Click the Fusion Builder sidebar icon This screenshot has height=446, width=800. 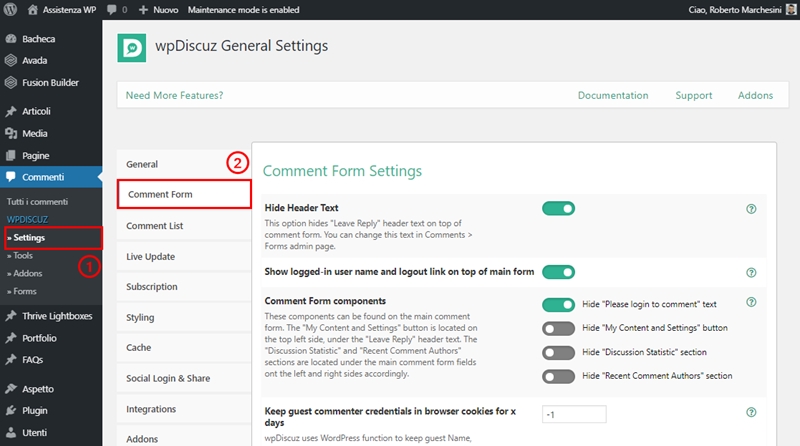pyautogui.click(x=11, y=82)
